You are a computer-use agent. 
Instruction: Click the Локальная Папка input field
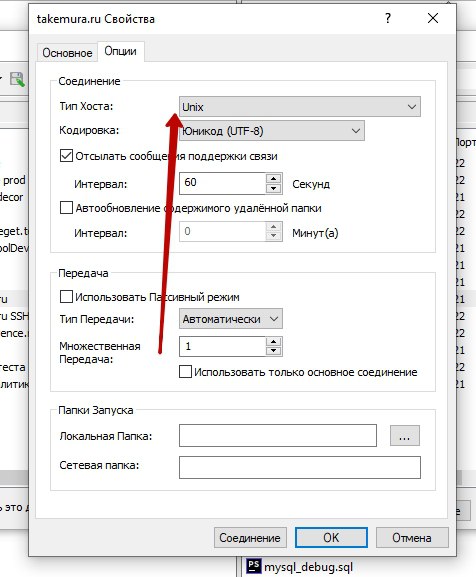pyautogui.click(x=278, y=436)
